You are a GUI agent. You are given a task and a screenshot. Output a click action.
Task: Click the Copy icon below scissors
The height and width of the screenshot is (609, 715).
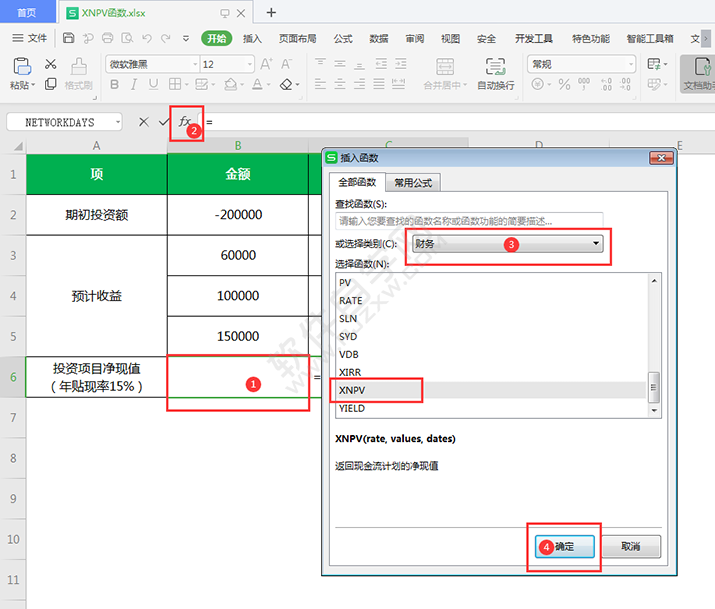51,84
